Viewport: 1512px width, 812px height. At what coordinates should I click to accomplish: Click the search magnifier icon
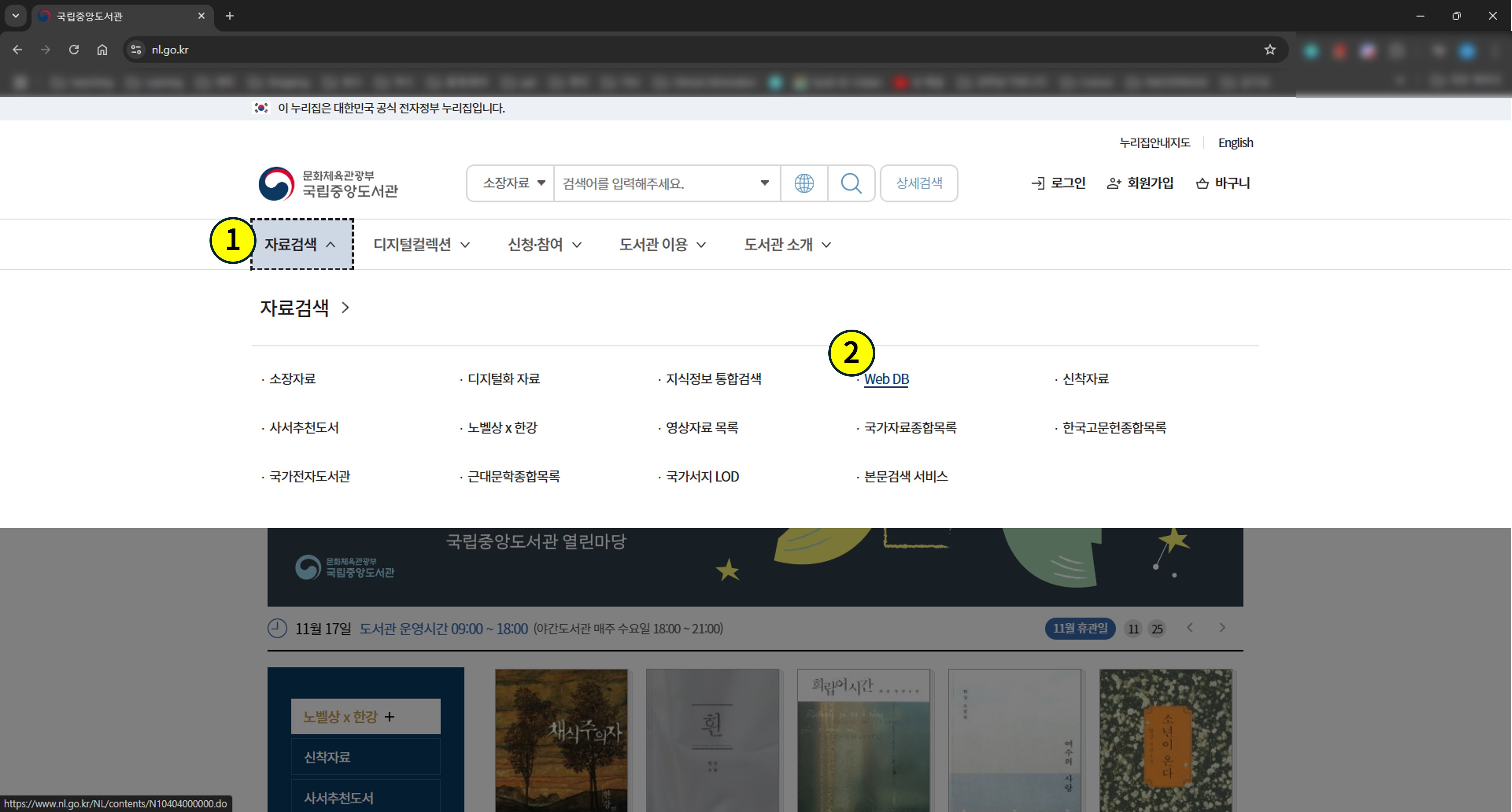coord(851,183)
